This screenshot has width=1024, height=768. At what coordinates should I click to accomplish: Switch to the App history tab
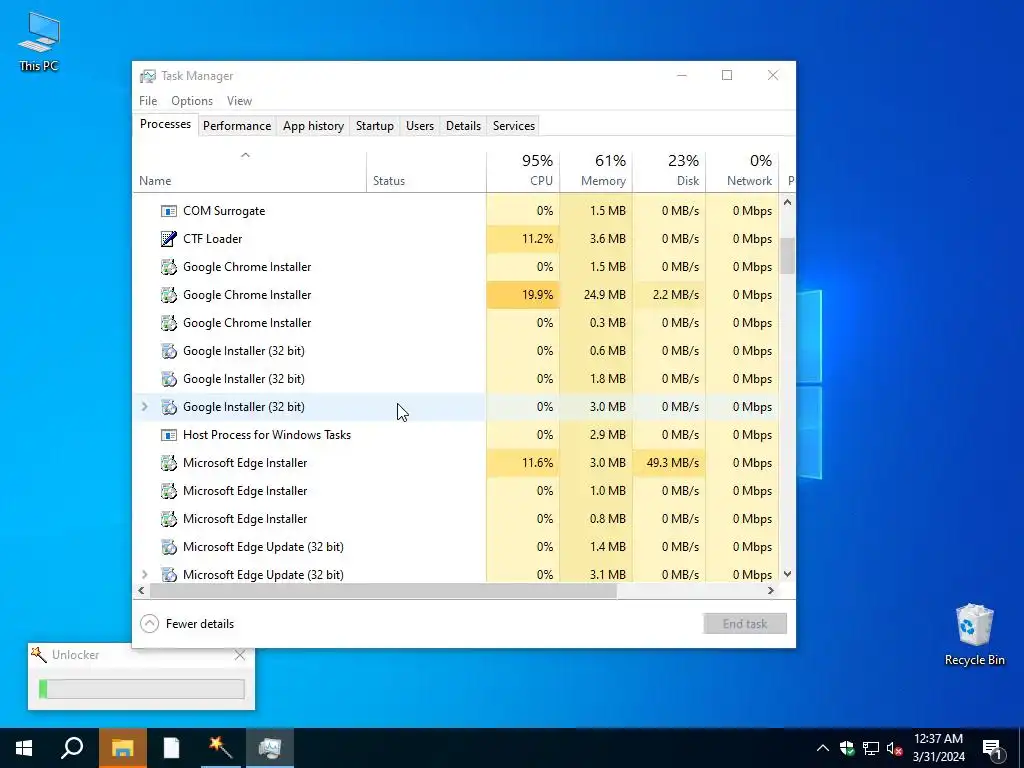point(313,125)
